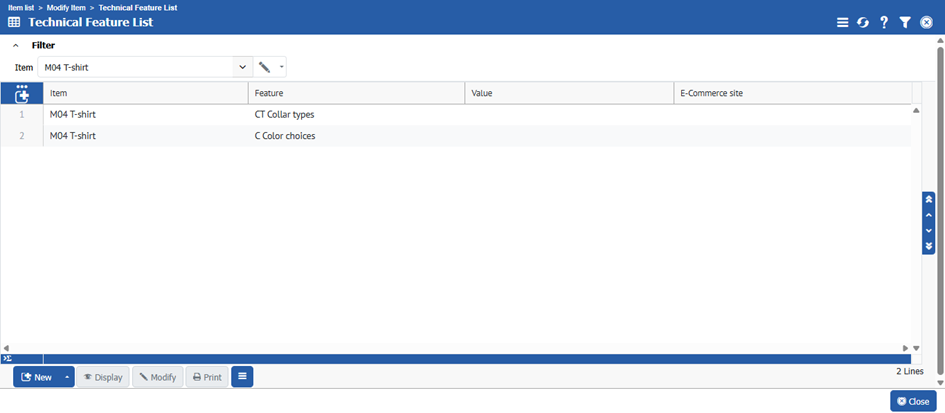Go to next record with down chevron
The width and height of the screenshot is (945, 413).
coord(928,231)
